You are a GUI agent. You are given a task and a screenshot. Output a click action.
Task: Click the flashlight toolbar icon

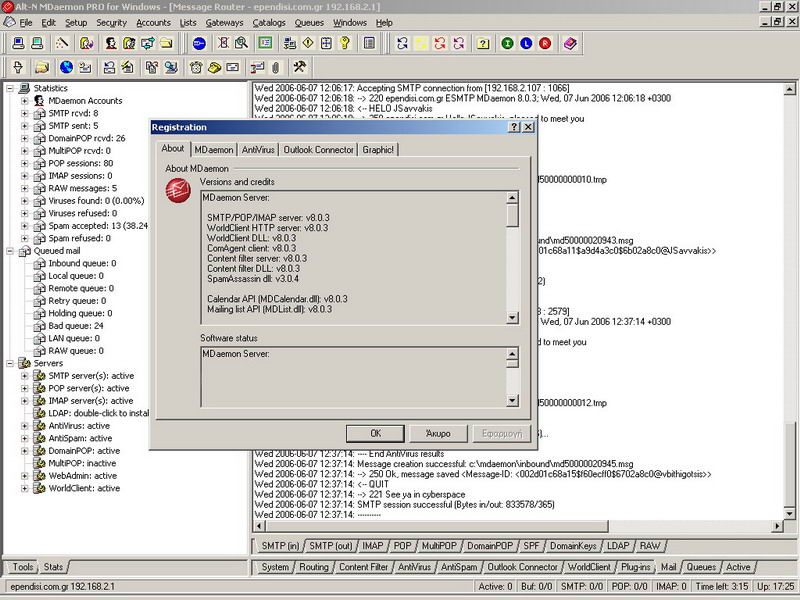point(18,67)
